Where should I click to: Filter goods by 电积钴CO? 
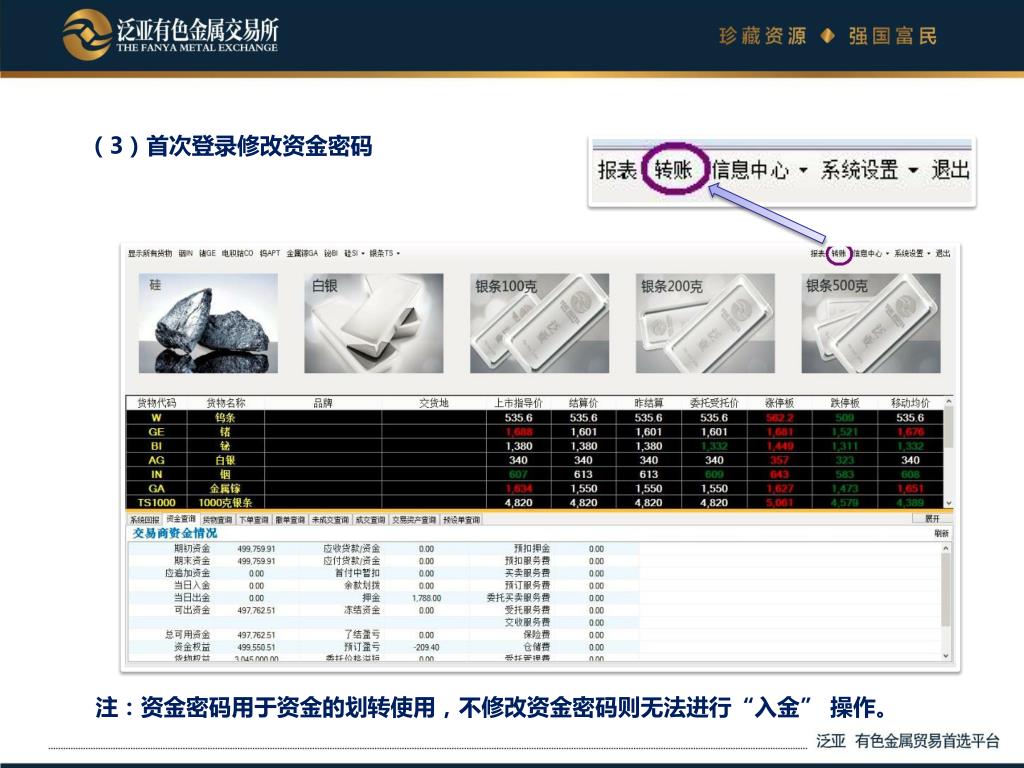(237, 253)
